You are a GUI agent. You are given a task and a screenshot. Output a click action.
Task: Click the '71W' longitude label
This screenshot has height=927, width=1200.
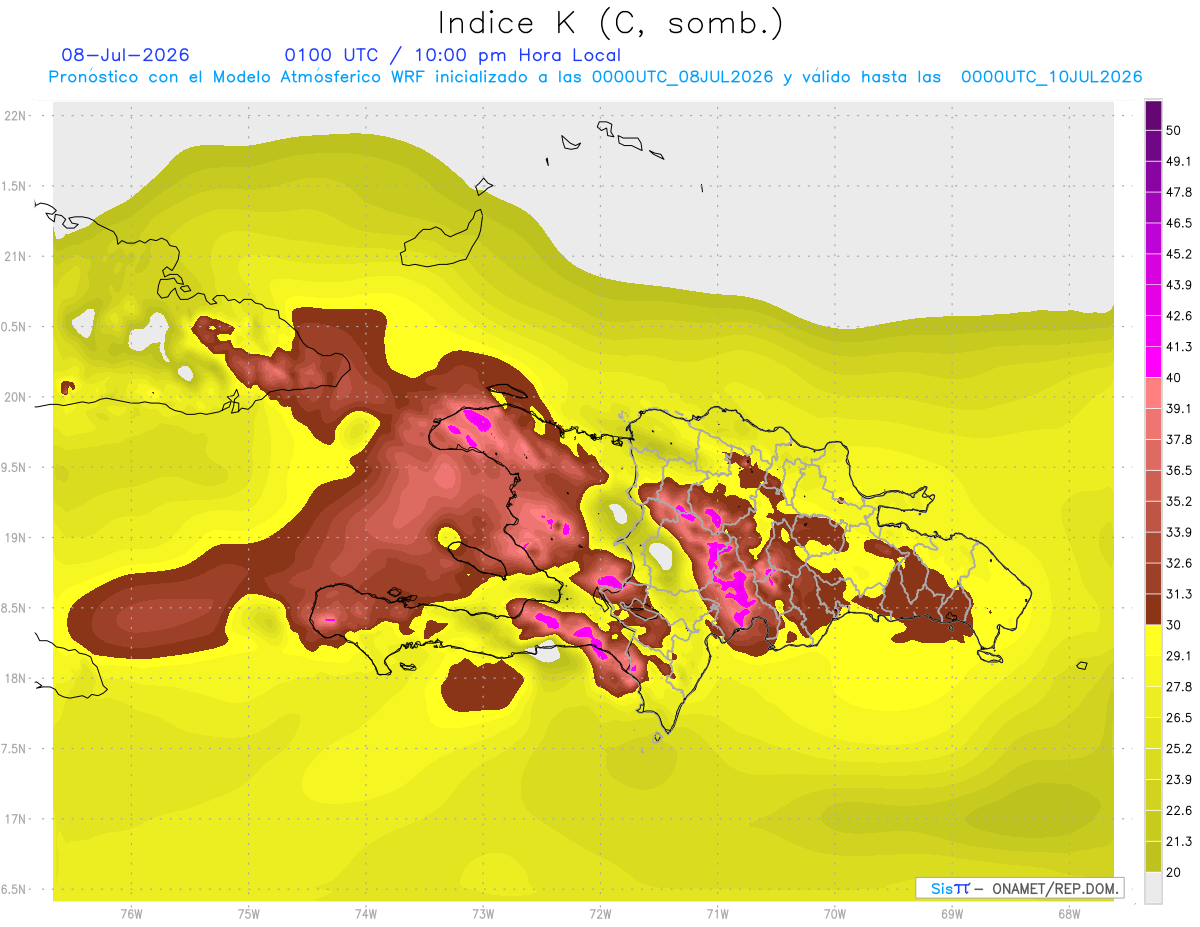717,914
